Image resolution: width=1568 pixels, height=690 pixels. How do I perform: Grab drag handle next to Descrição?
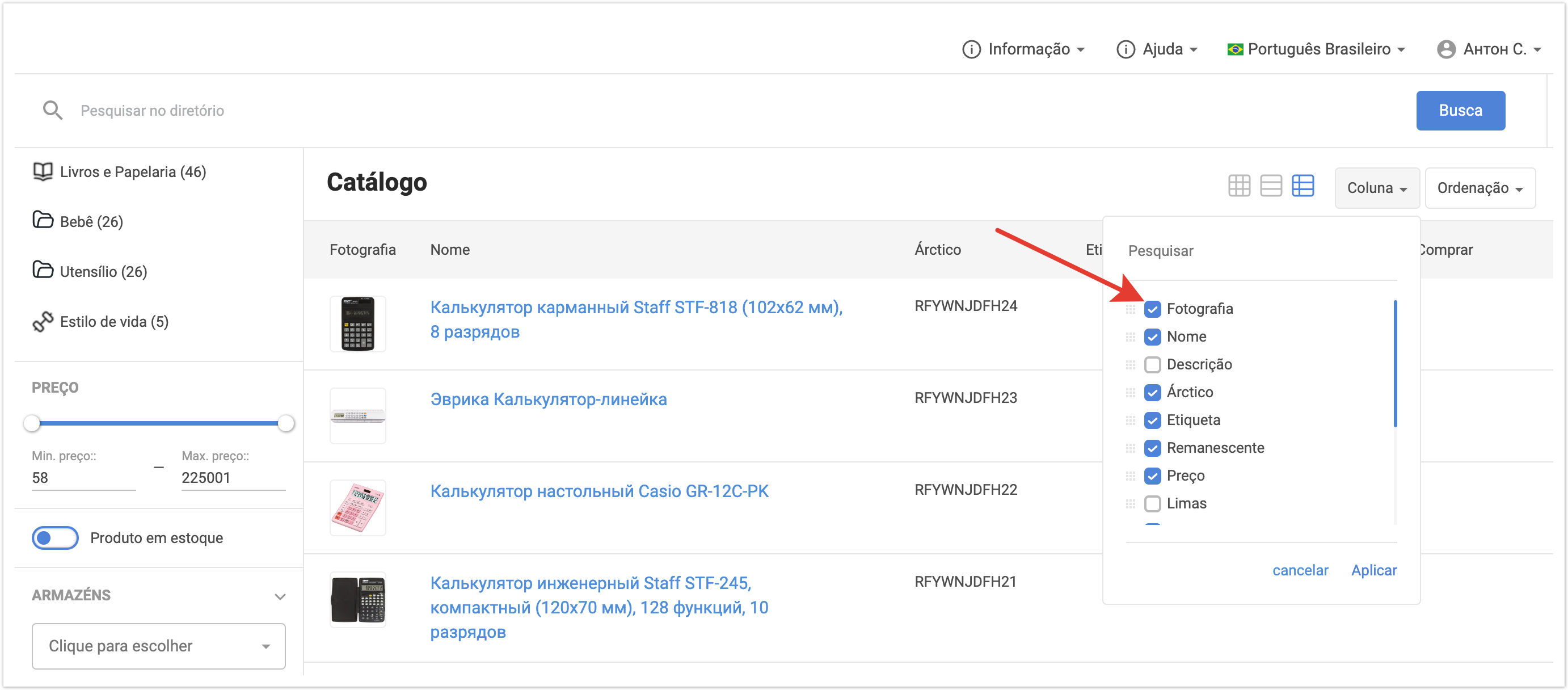tap(1131, 365)
